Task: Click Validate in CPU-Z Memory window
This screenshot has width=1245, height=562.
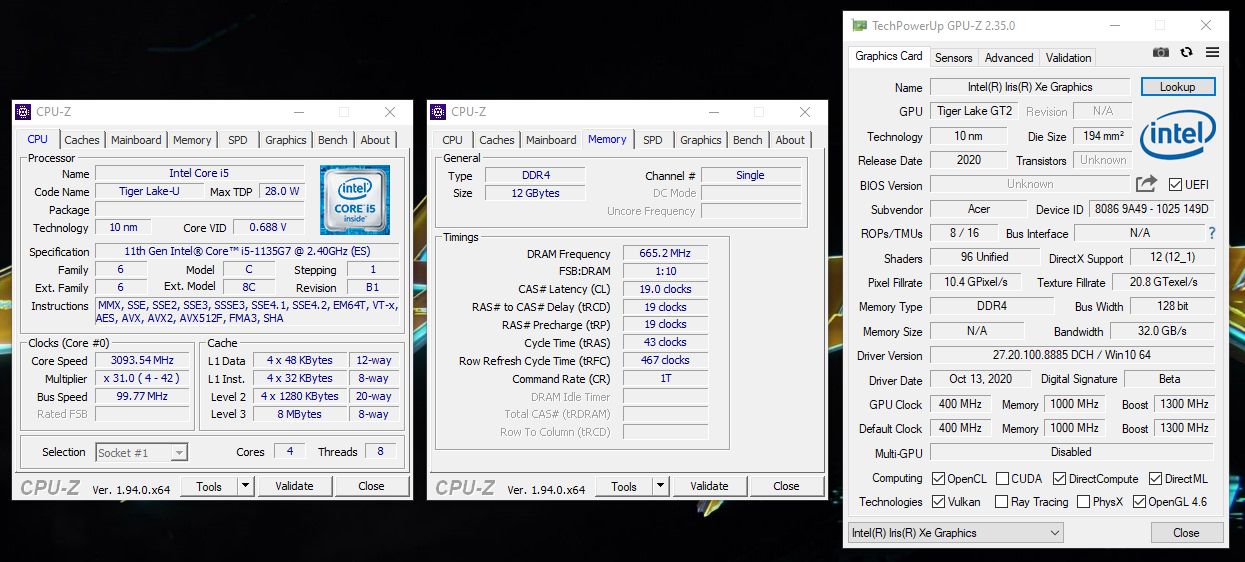Action: [x=709, y=486]
